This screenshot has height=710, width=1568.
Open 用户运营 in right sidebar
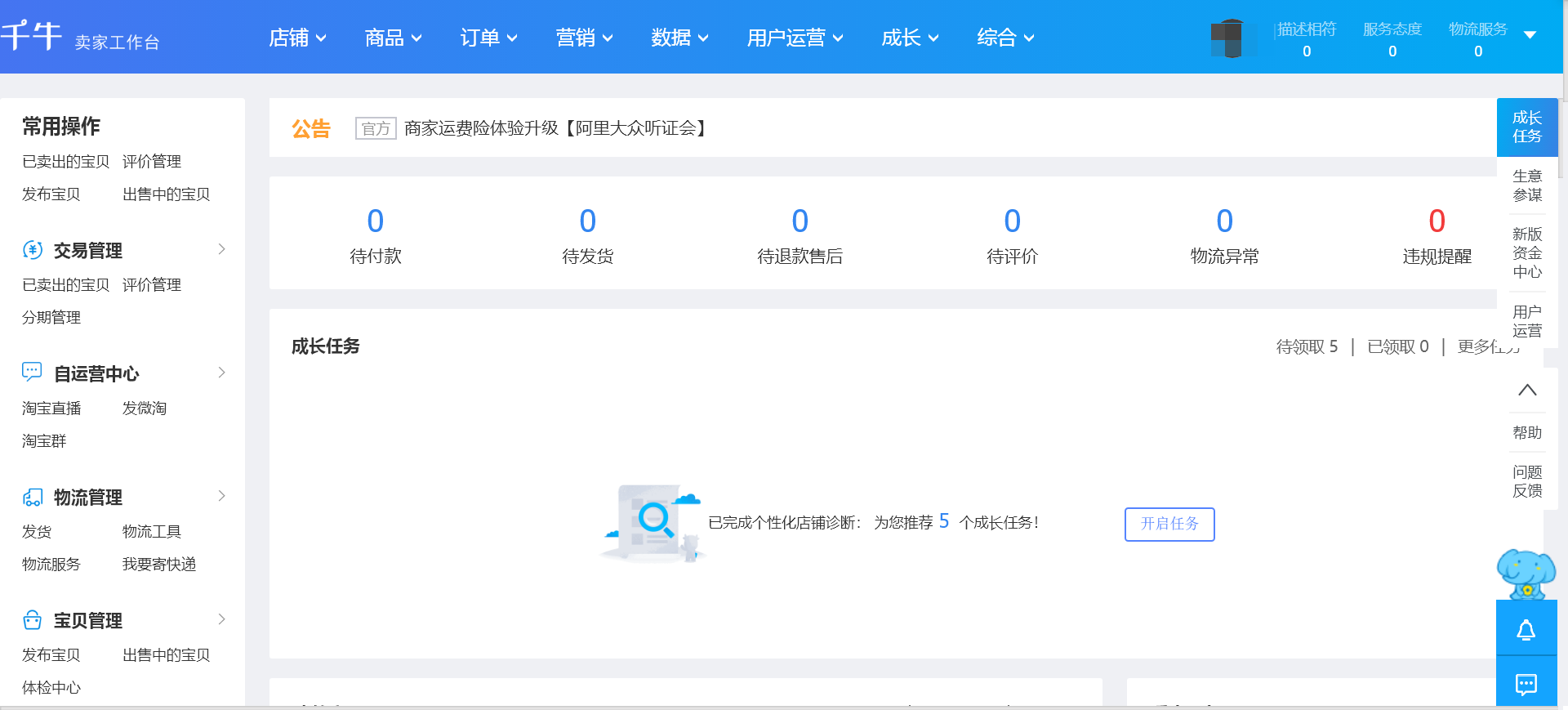click(1527, 321)
